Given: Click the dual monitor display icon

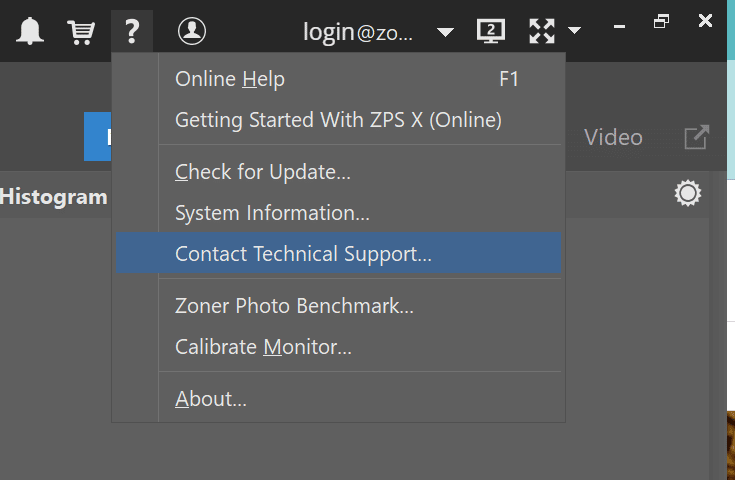Looking at the screenshot, I should pos(491,31).
